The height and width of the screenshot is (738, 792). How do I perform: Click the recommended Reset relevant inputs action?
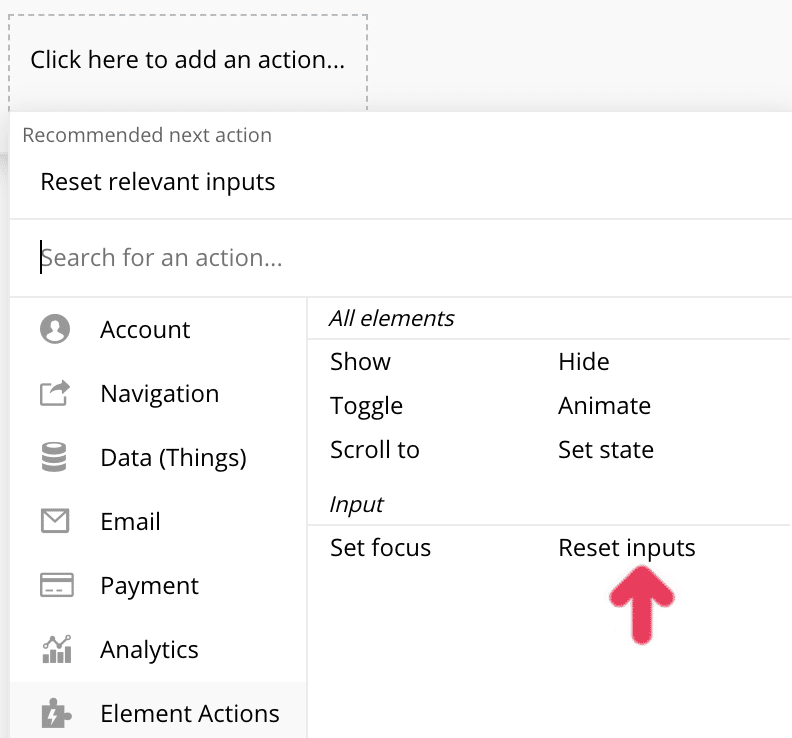point(157,182)
